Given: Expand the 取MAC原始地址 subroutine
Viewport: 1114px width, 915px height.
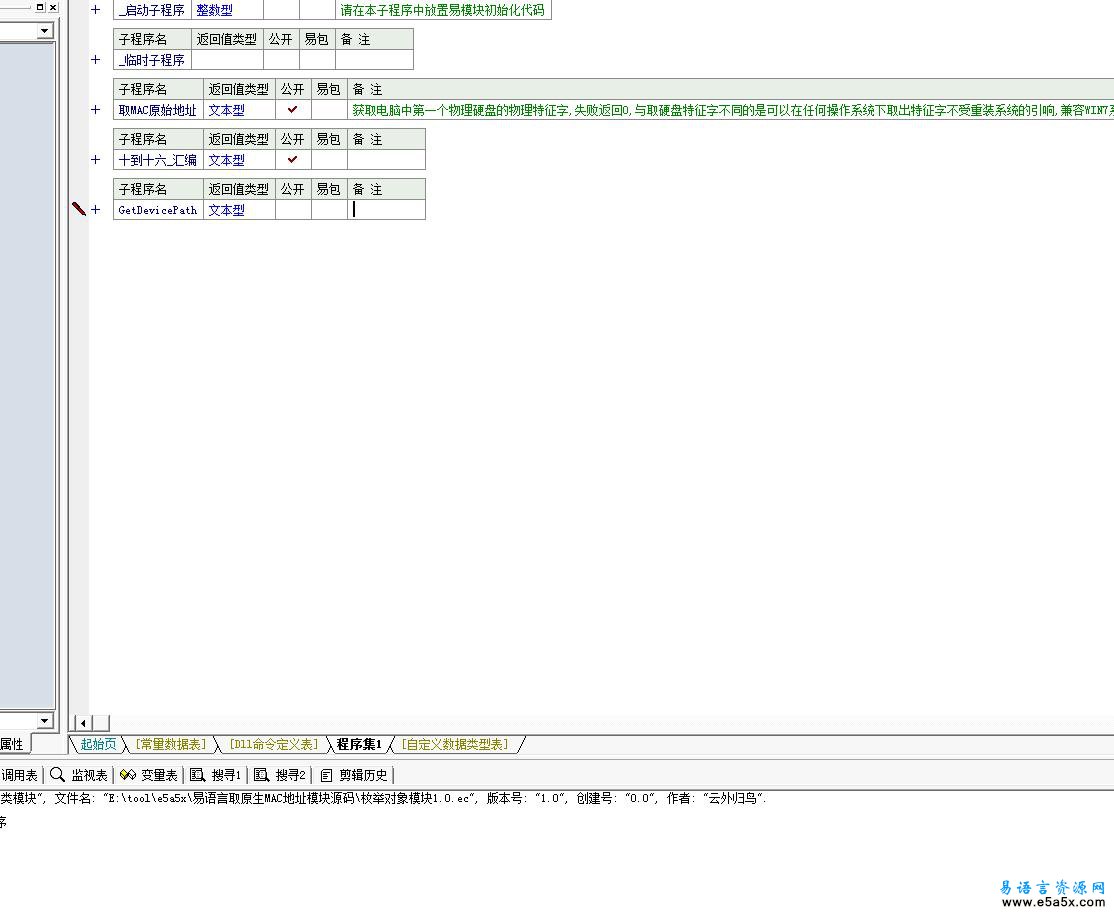Looking at the screenshot, I should click(95, 109).
